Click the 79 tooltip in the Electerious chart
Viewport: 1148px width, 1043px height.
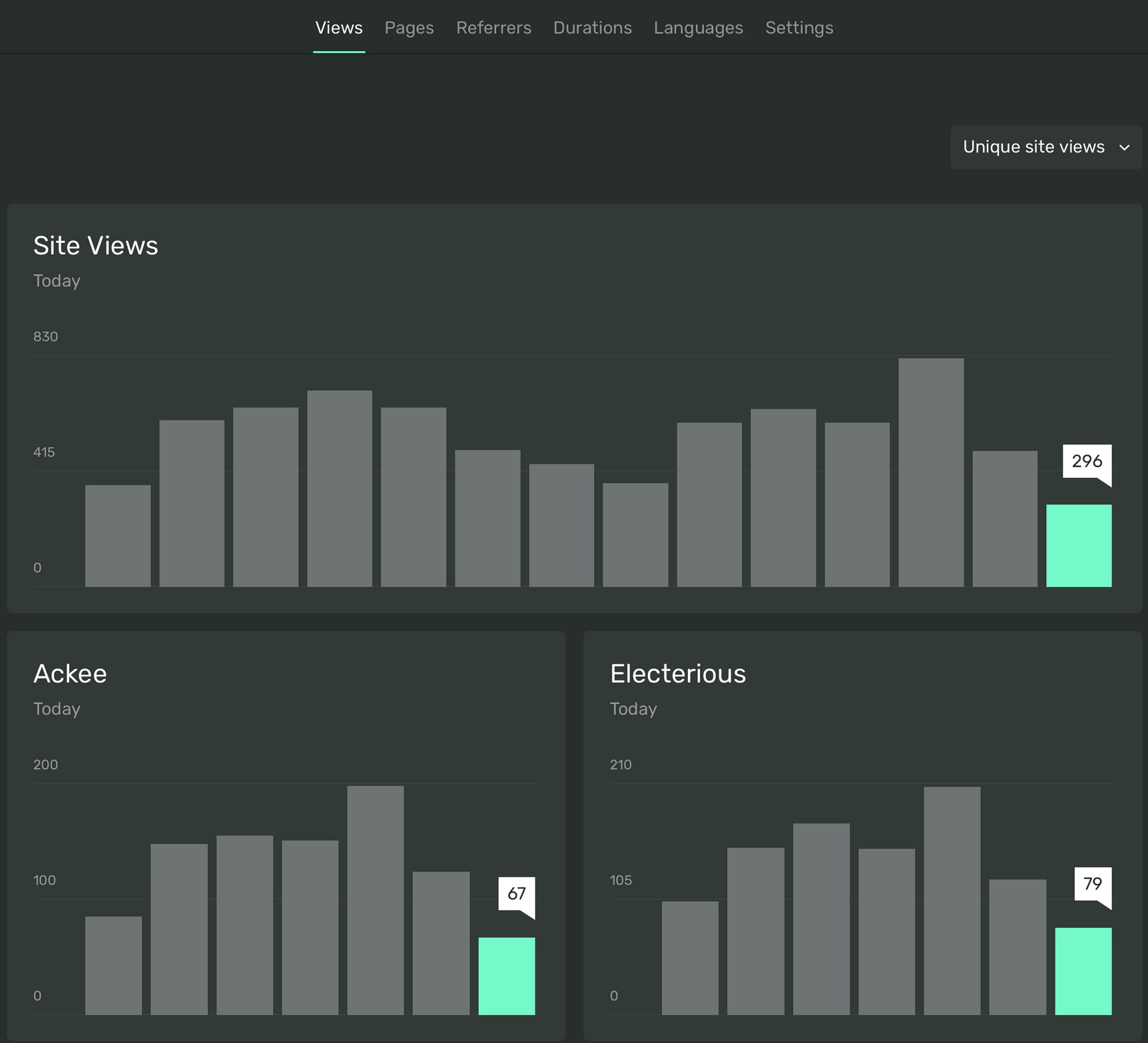[1092, 883]
